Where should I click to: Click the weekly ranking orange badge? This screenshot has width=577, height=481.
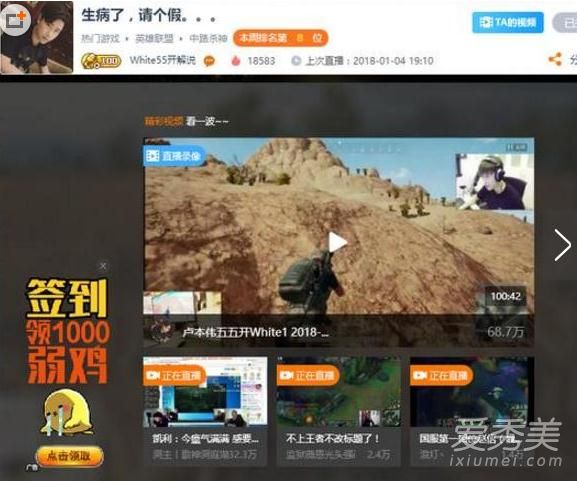pyautogui.click(x=280, y=38)
